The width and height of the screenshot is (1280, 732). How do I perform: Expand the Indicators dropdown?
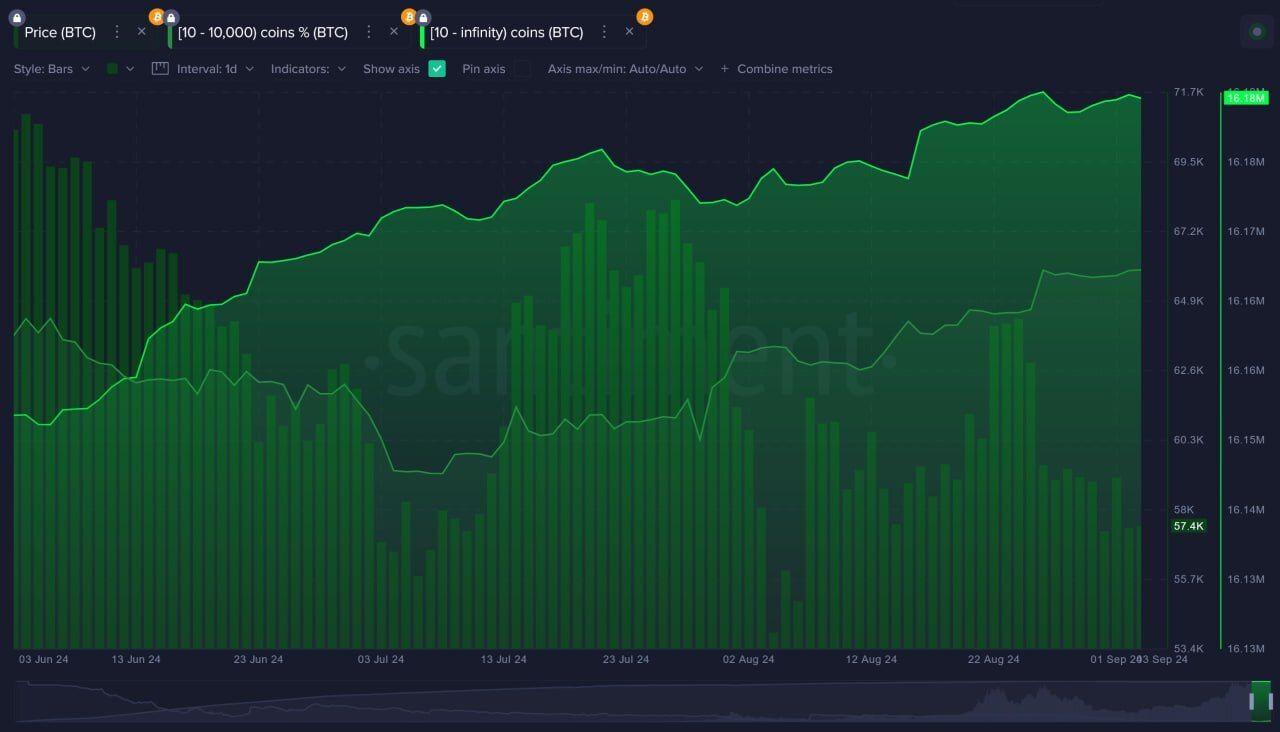(x=309, y=68)
